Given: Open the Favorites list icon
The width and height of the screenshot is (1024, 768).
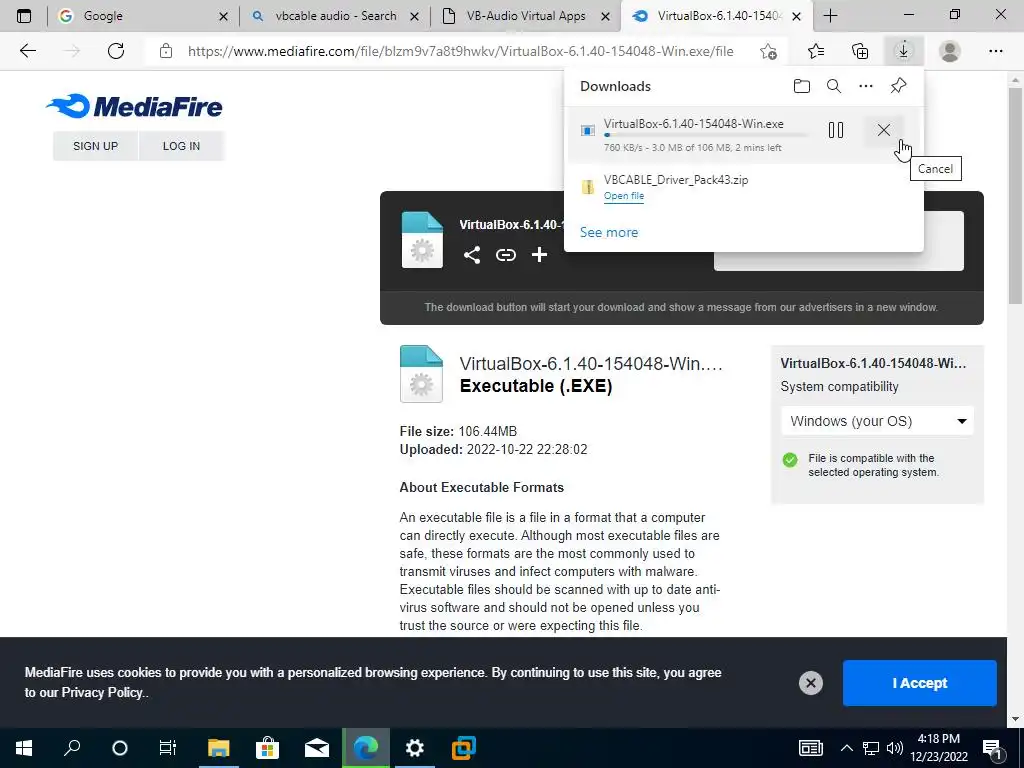Looking at the screenshot, I should click(x=816, y=51).
